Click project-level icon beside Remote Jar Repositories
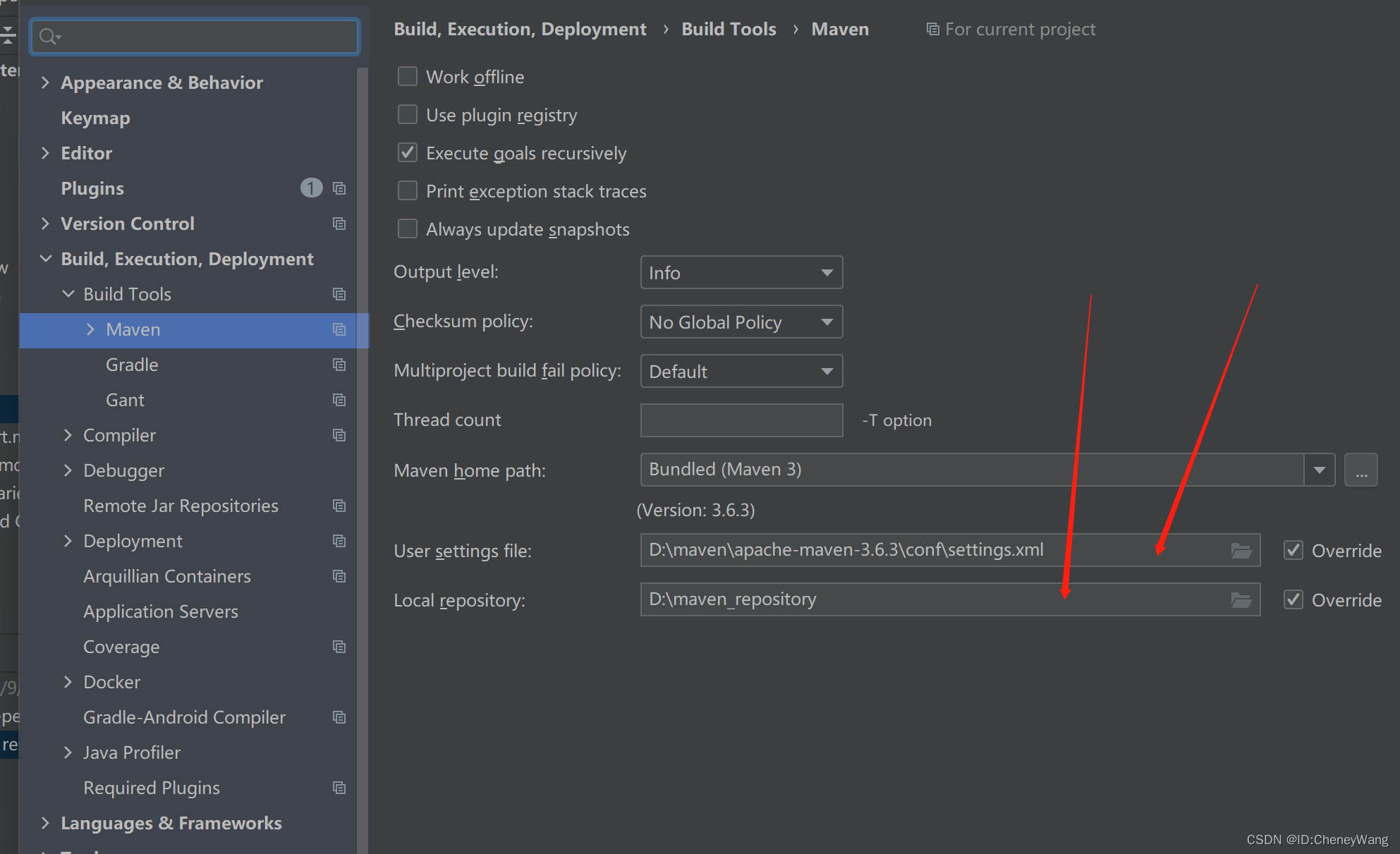Viewport: 1400px width, 854px height. (x=339, y=506)
